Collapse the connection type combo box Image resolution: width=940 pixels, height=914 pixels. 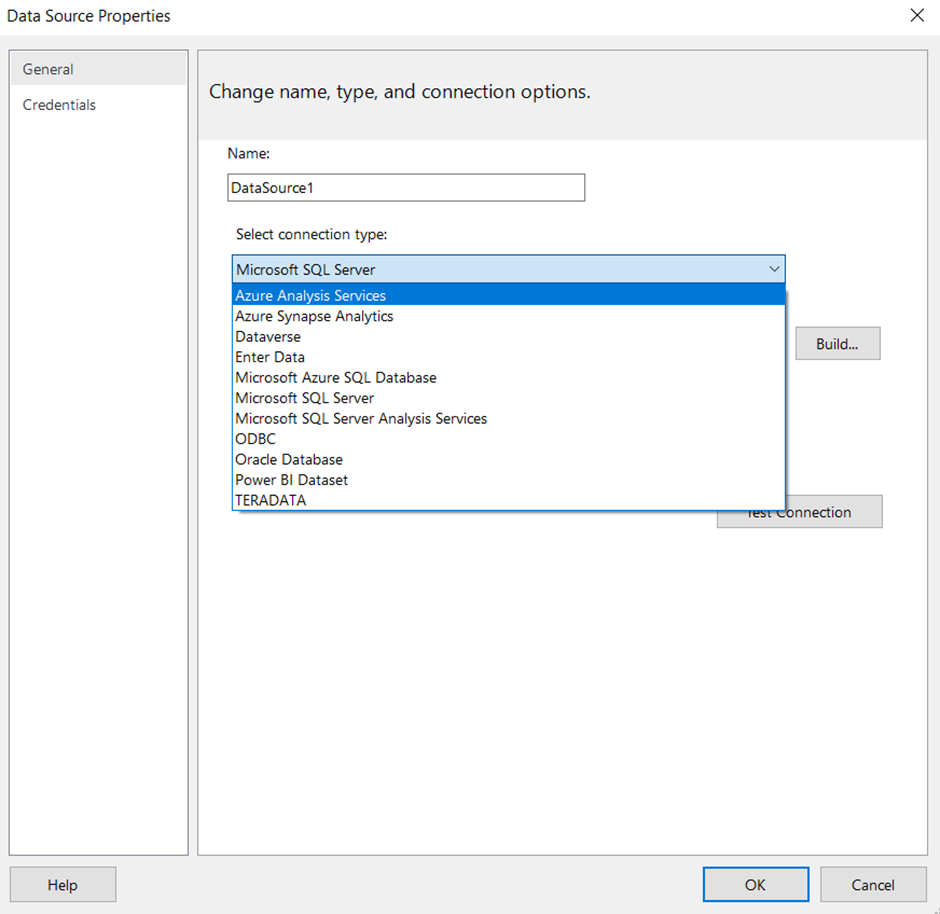[x=774, y=269]
